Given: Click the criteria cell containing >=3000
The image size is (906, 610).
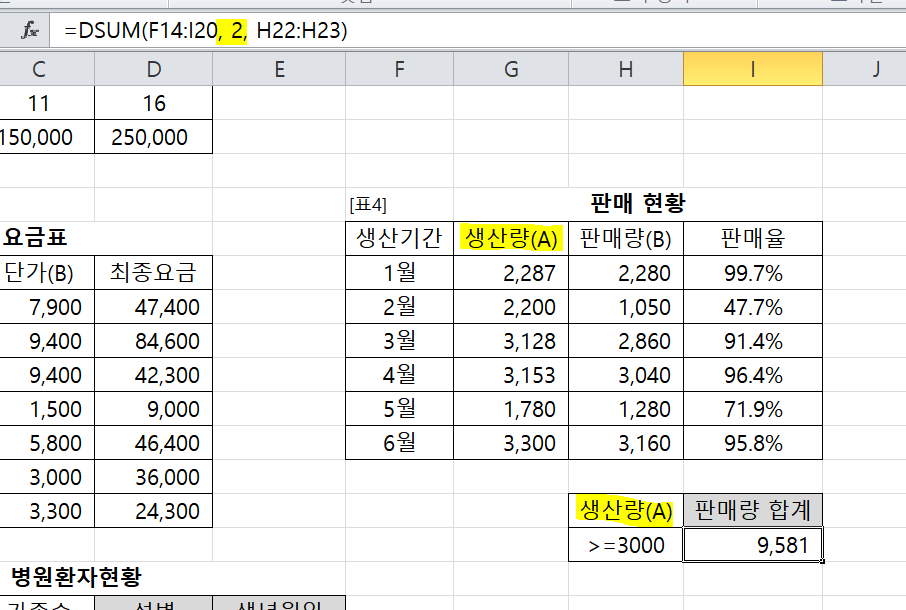Looking at the screenshot, I should (x=626, y=544).
